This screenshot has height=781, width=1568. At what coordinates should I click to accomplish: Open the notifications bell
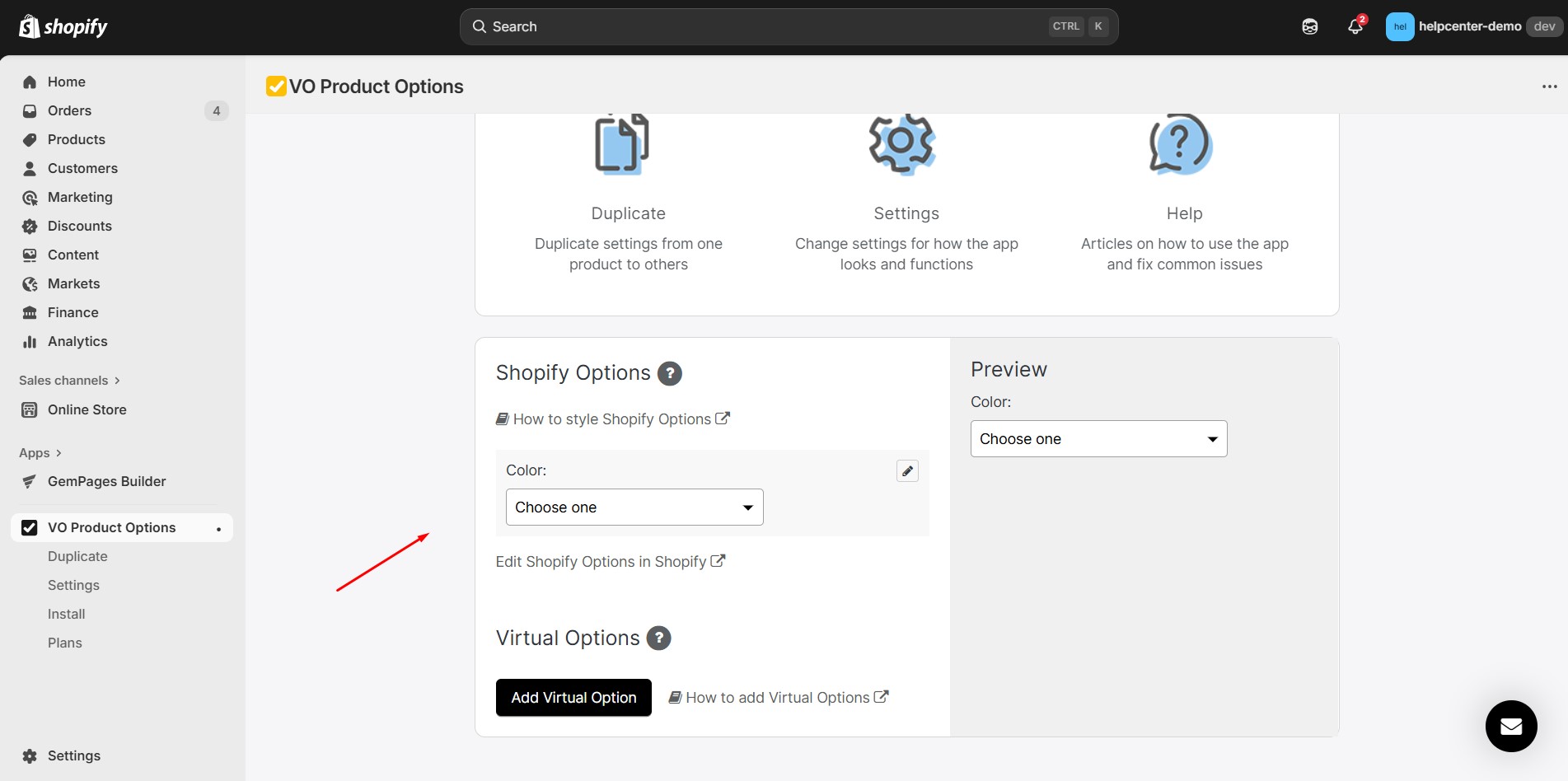click(x=1355, y=26)
